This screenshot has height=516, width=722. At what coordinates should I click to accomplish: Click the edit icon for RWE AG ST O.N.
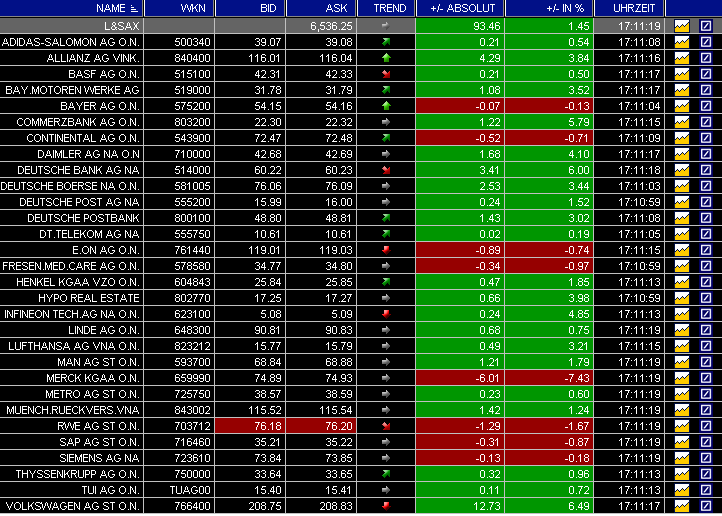706,426
